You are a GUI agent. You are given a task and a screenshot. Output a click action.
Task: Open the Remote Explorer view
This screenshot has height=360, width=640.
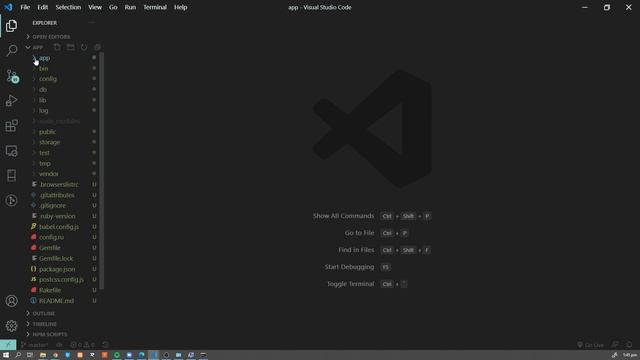tap(11, 151)
